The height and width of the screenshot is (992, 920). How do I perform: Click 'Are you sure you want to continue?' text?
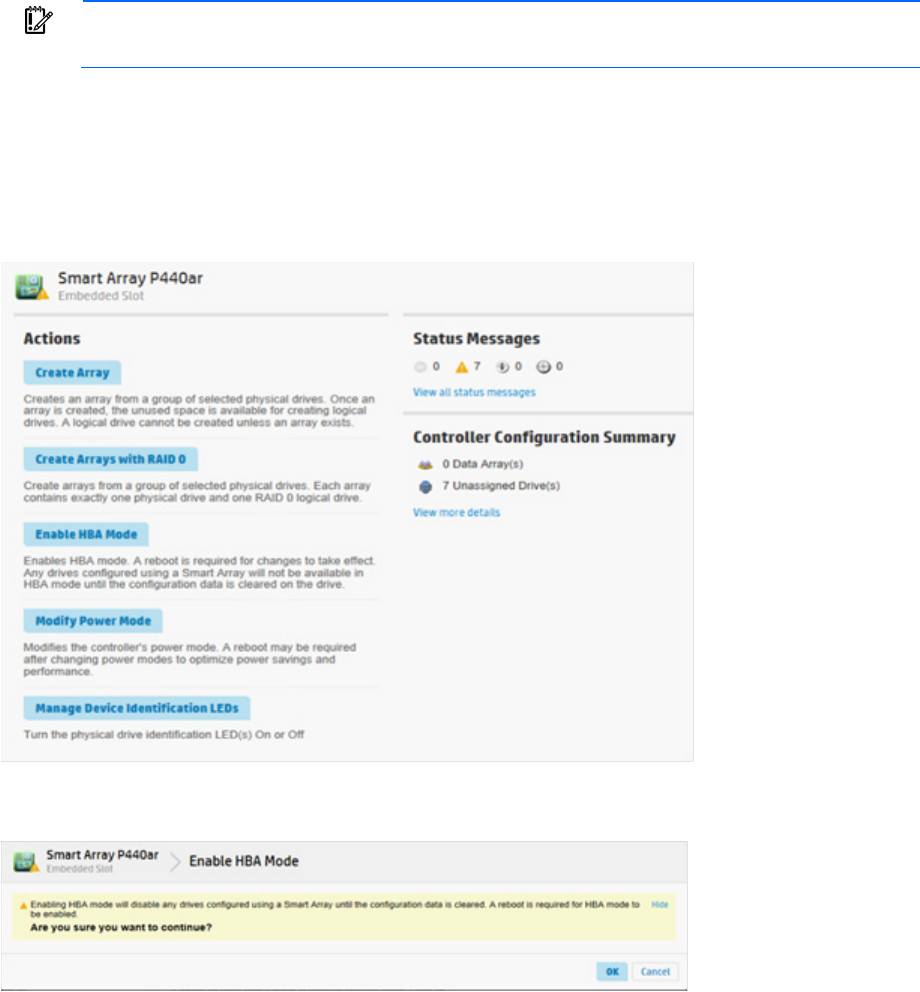coord(121,927)
